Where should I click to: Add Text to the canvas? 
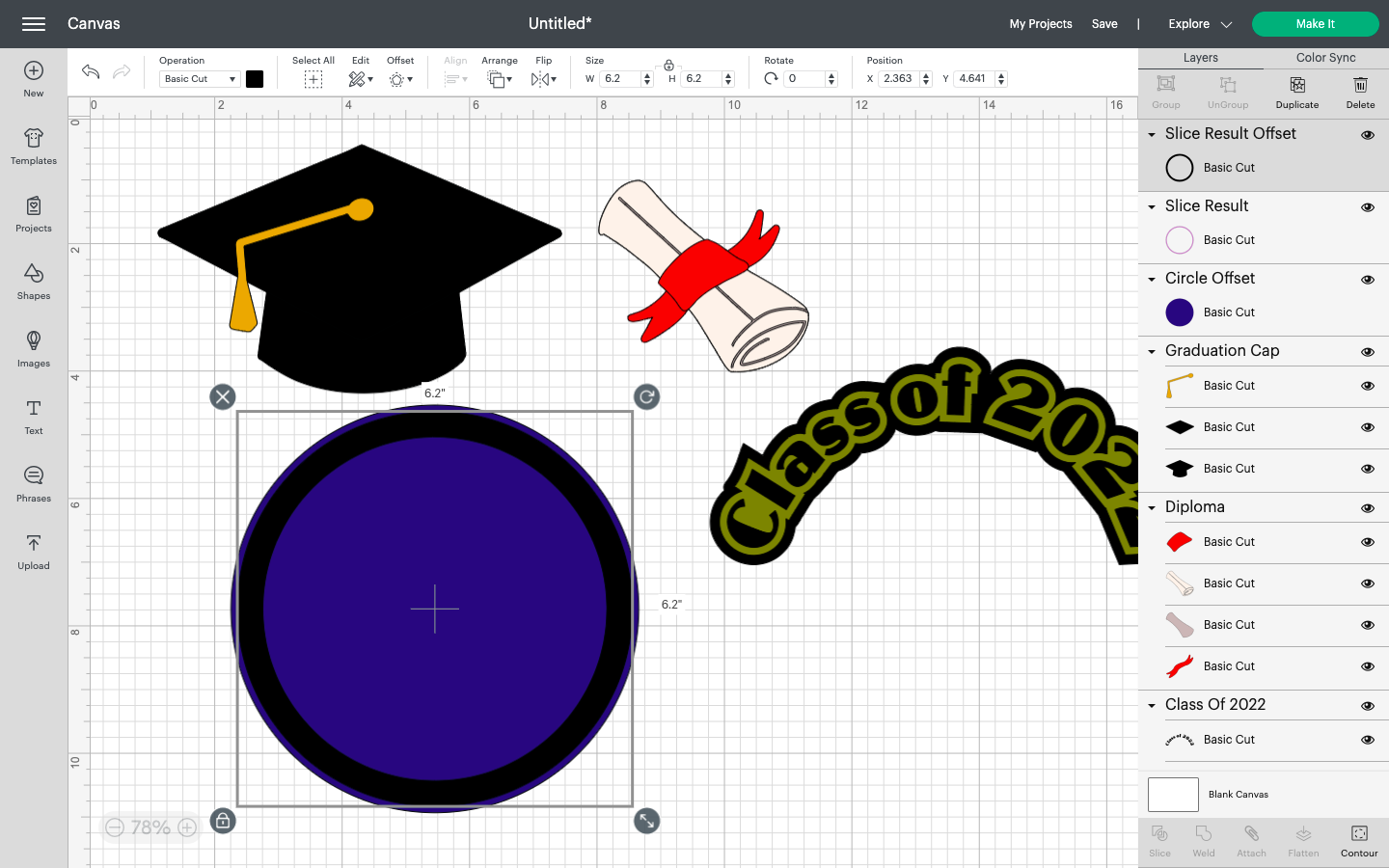(34, 416)
